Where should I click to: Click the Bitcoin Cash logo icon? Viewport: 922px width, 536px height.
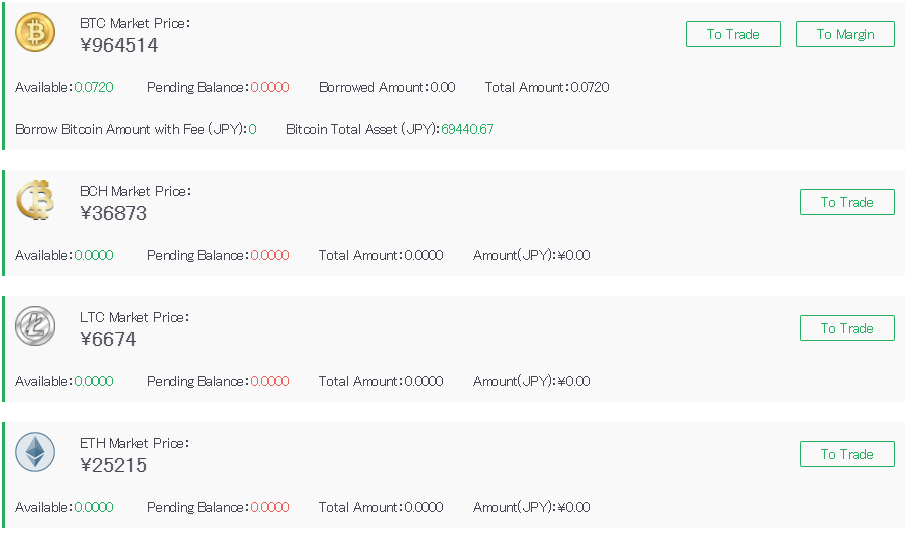(x=35, y=200)
